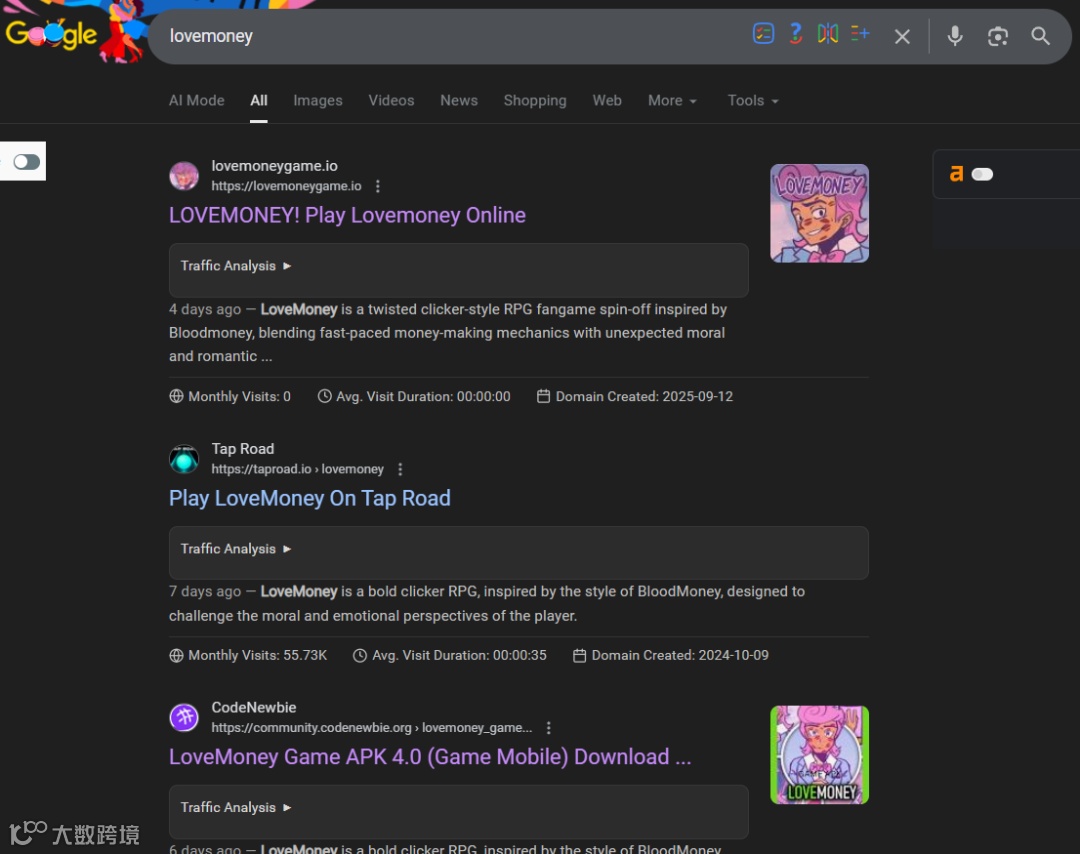Toggle the switch in the left white box
Image resolution: width=1080 pixels, height=854 pixels.
26,162
